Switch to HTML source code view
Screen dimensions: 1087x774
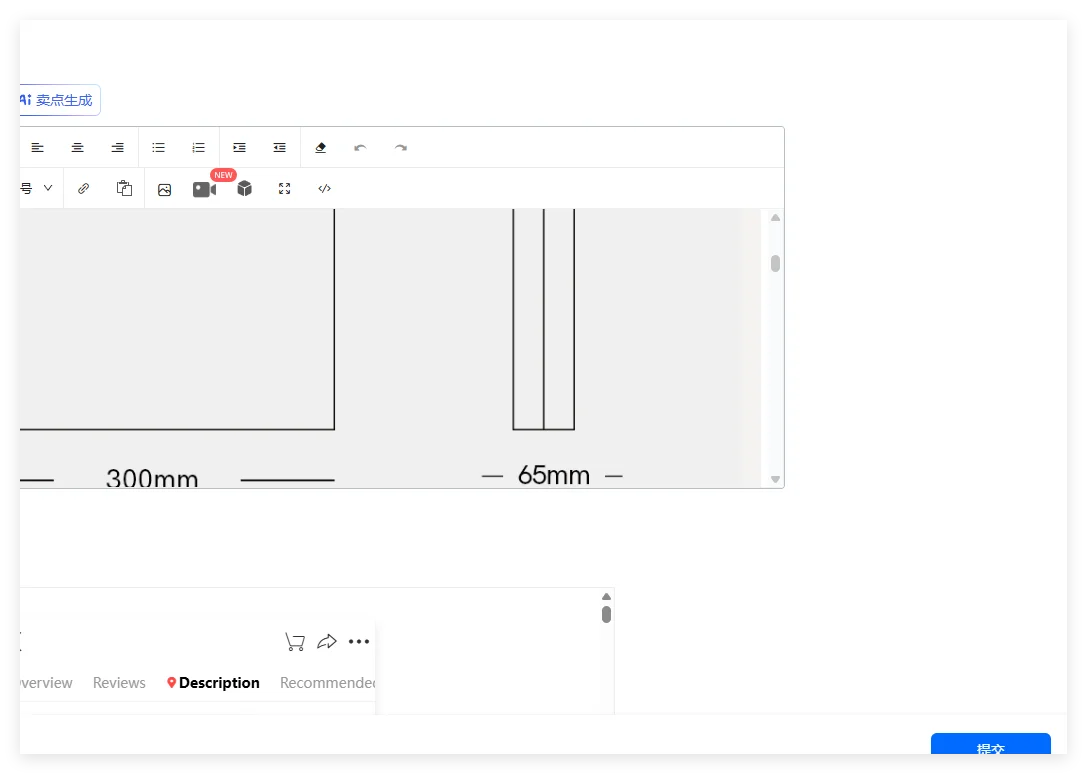pos(324,189)
